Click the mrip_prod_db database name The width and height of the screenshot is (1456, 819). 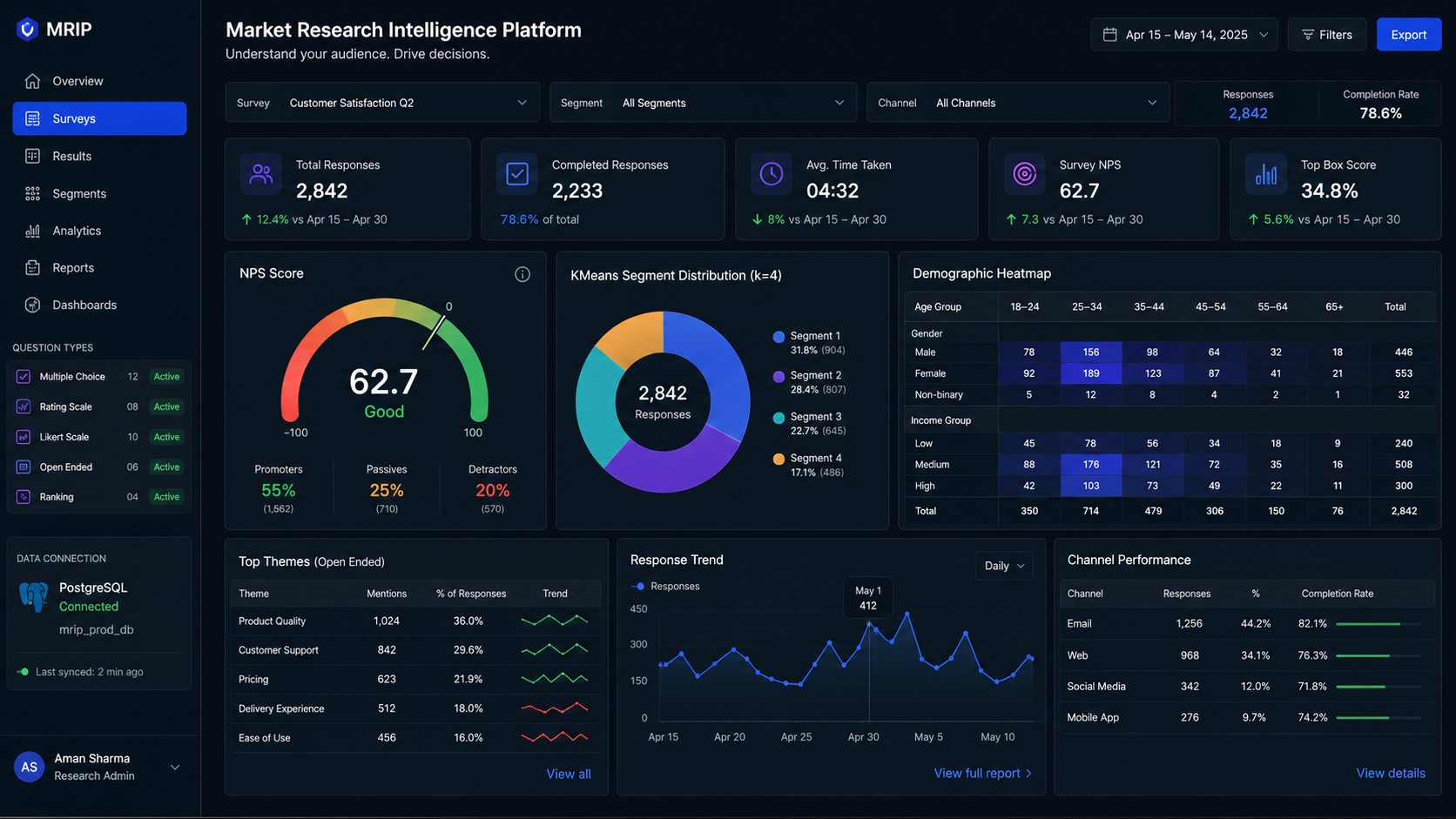(x=96, y=629)
